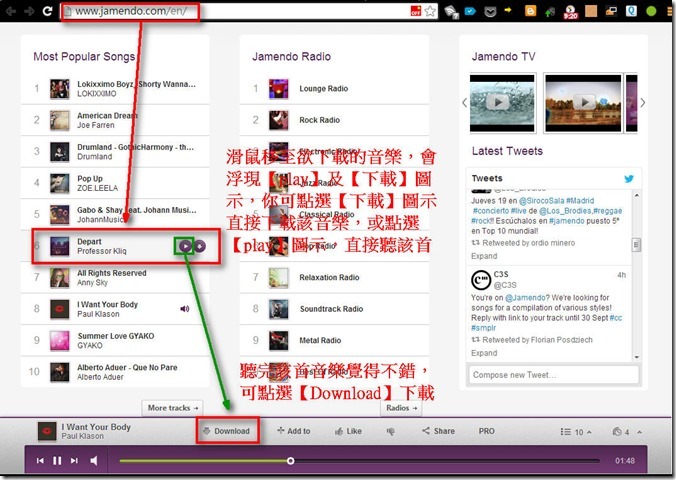Viewport: 676px width, 480px height.
Task: Click the green circle extension icon
Action: [x=651, y=11]
